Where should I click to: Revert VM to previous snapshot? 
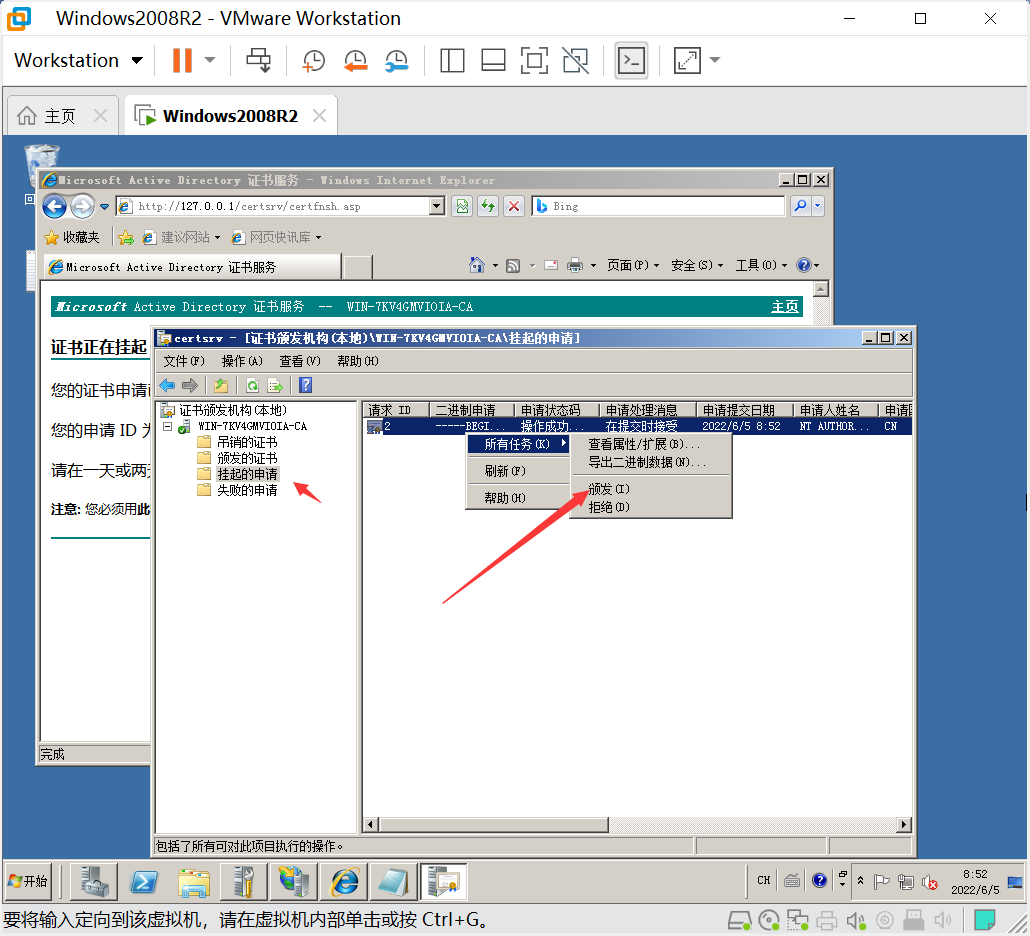coord(355,60)
